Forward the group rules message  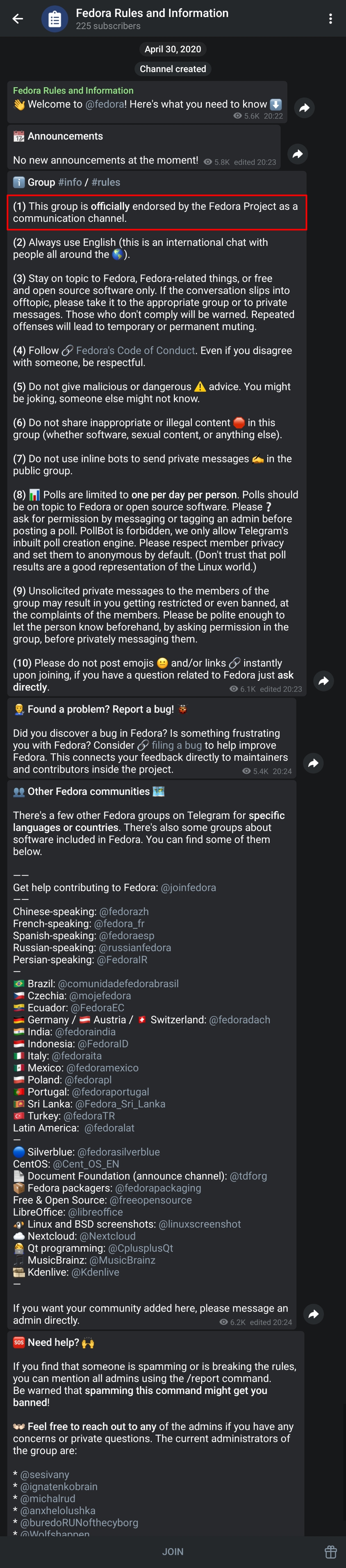pos(324,681)
